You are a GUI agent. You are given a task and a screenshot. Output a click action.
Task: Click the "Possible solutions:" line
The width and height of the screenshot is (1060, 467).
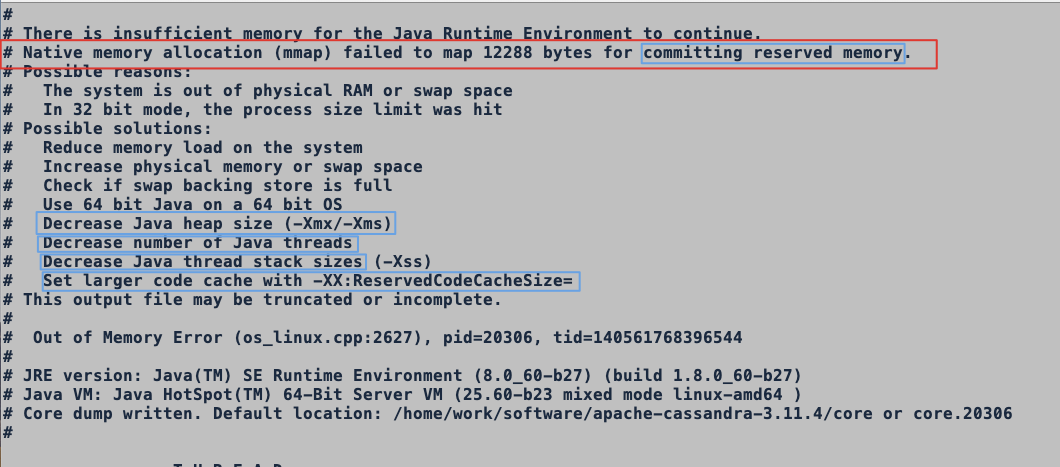click(107, 128)
